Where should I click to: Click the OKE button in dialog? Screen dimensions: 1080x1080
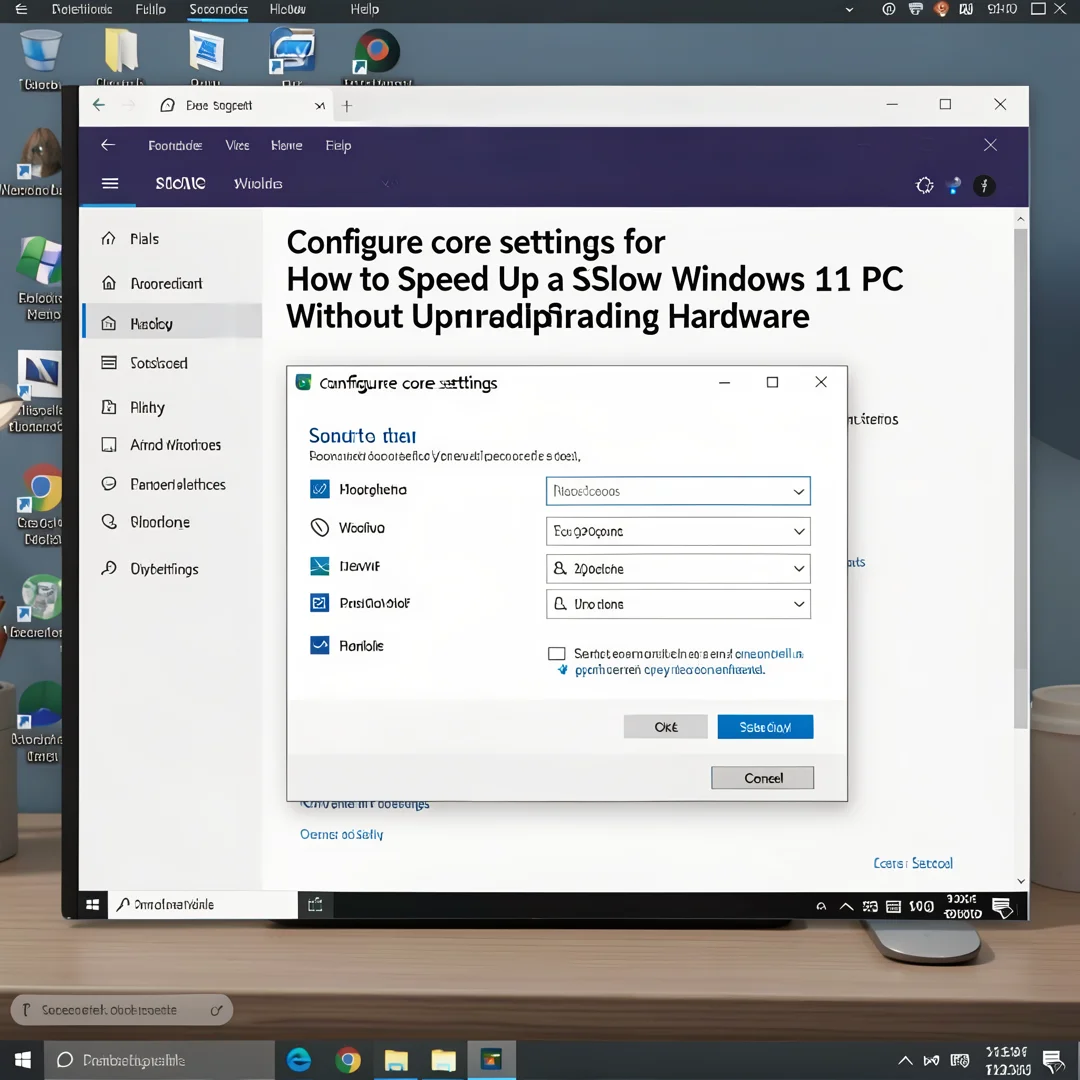pos(665,727)
